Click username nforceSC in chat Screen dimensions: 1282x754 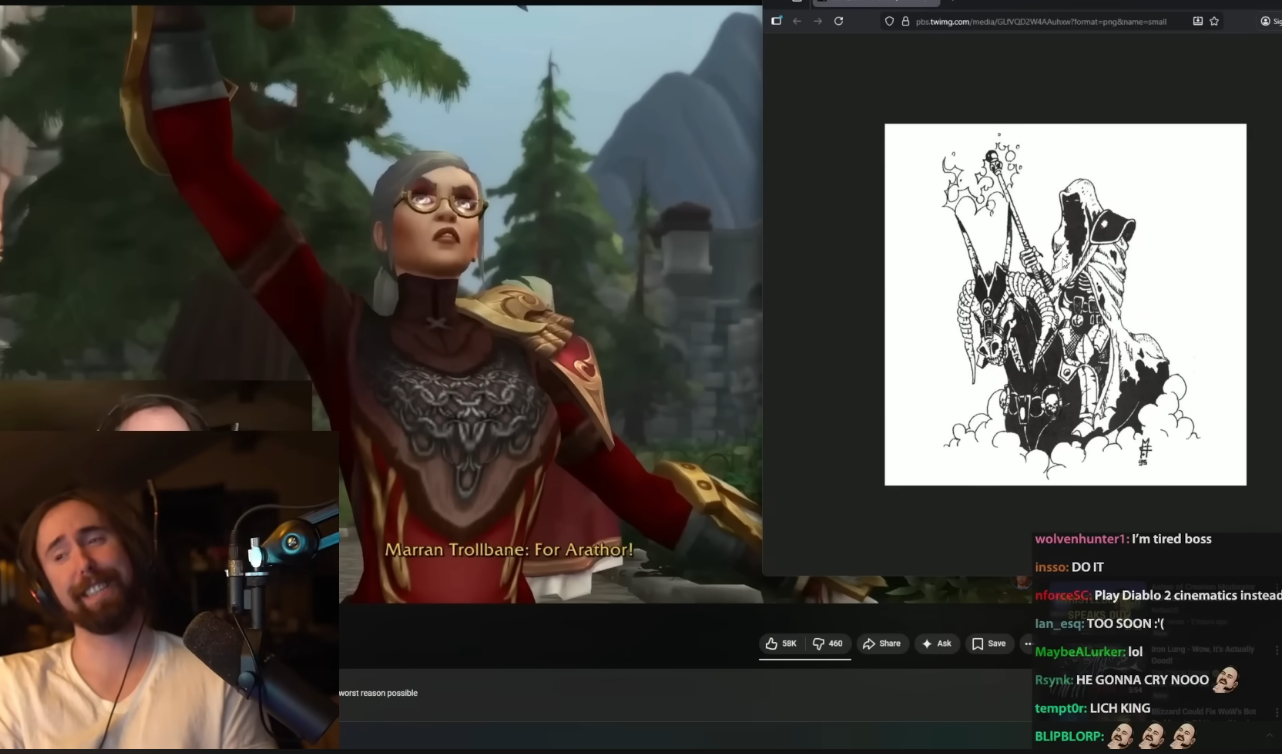point(1062,595)
